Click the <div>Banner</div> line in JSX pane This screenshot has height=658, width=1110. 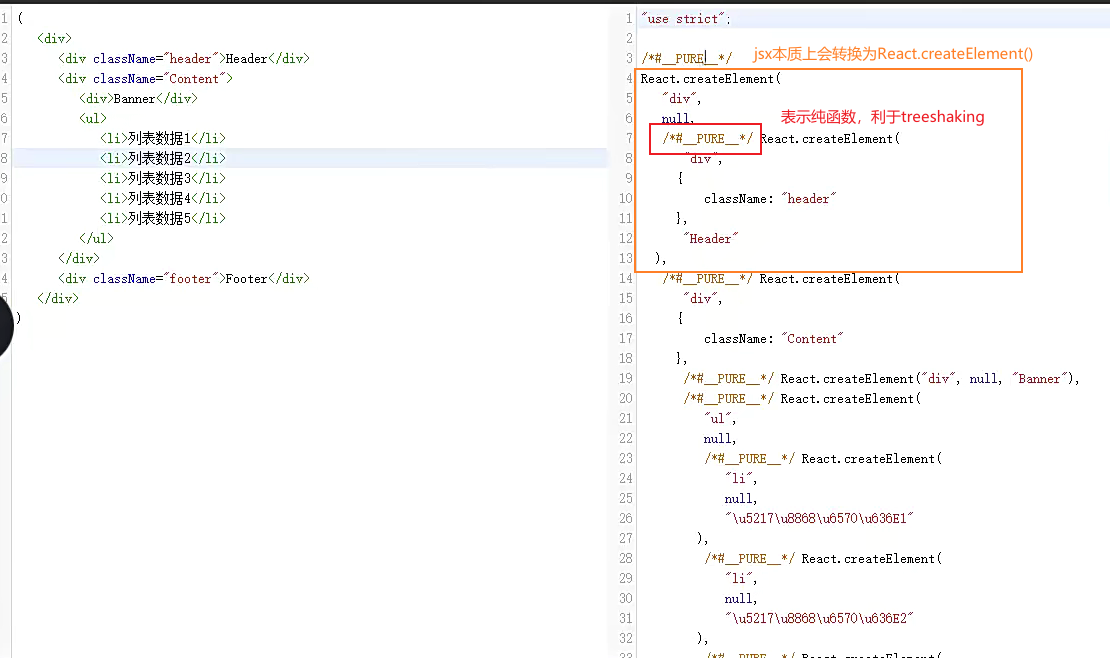click(x=138, y=98)
